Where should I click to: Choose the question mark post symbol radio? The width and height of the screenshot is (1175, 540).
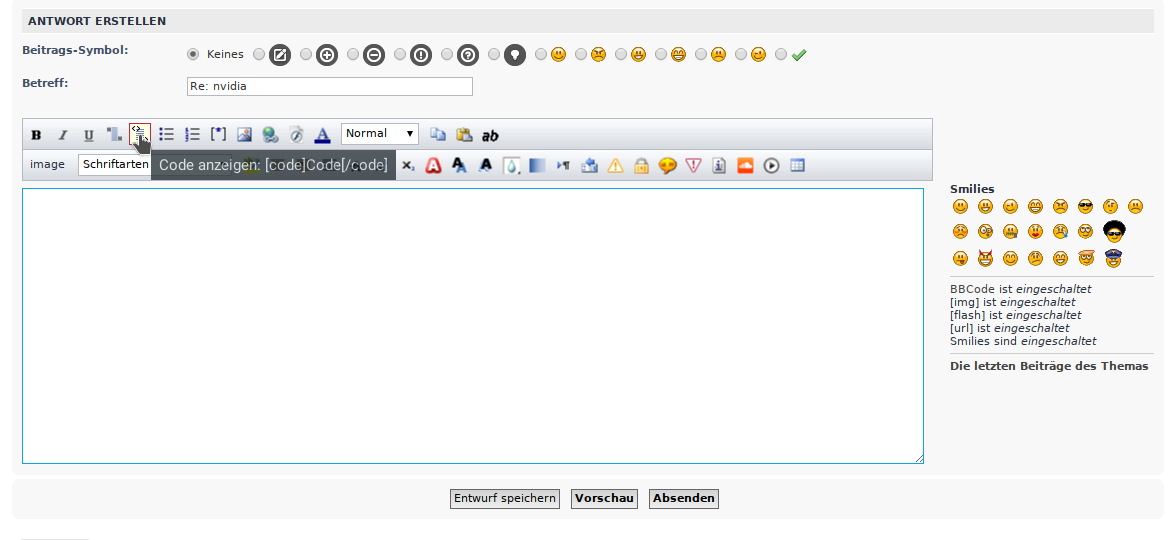click(x=447, y=54)
